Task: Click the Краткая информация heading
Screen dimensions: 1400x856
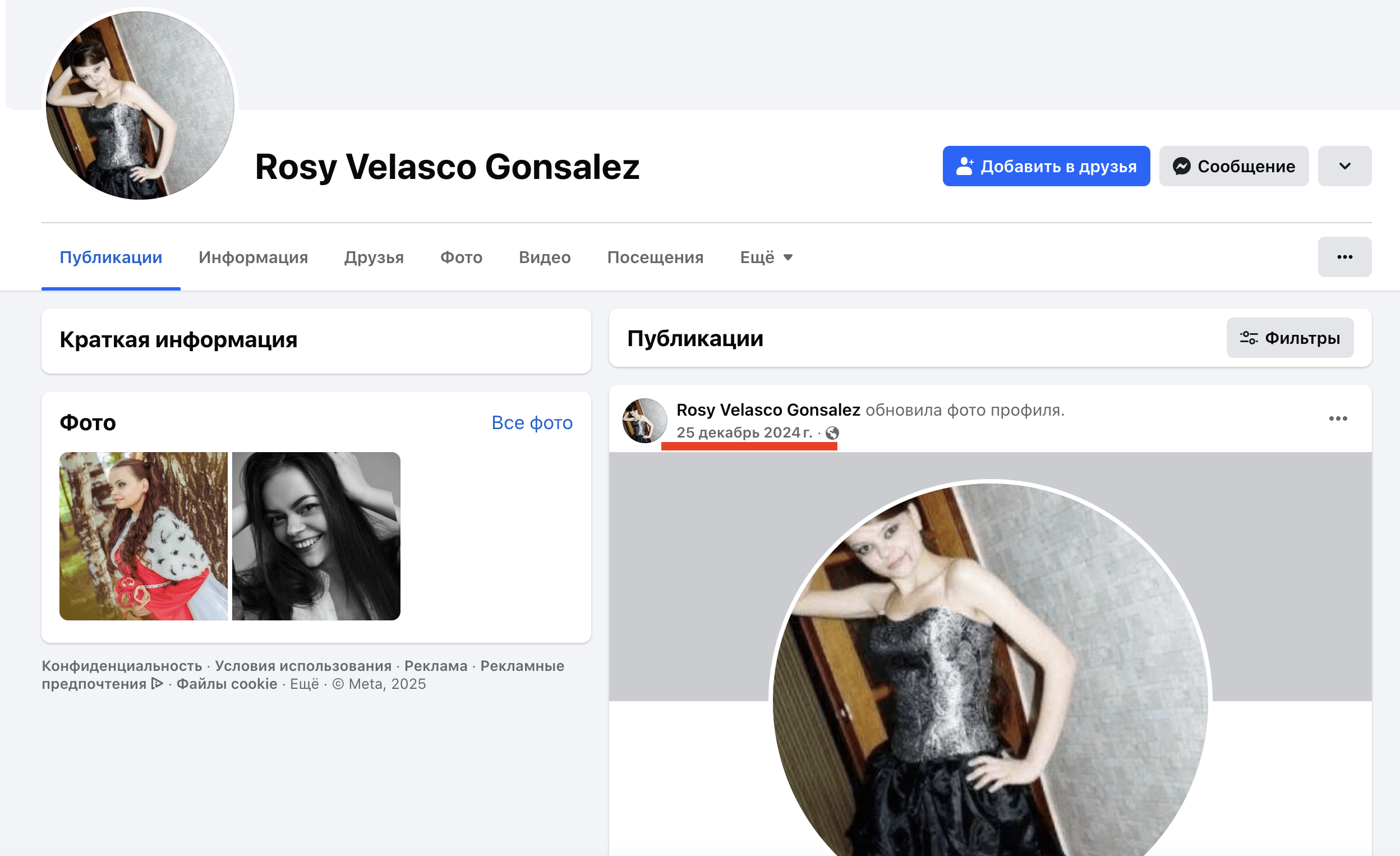Action: click(178, 340)
